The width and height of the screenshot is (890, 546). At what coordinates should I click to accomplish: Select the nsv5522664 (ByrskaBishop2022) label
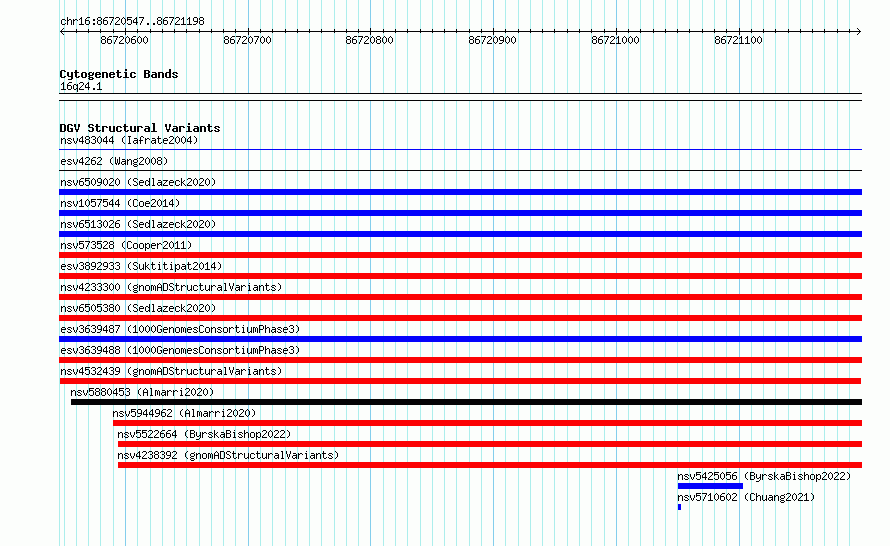point(204,434)
